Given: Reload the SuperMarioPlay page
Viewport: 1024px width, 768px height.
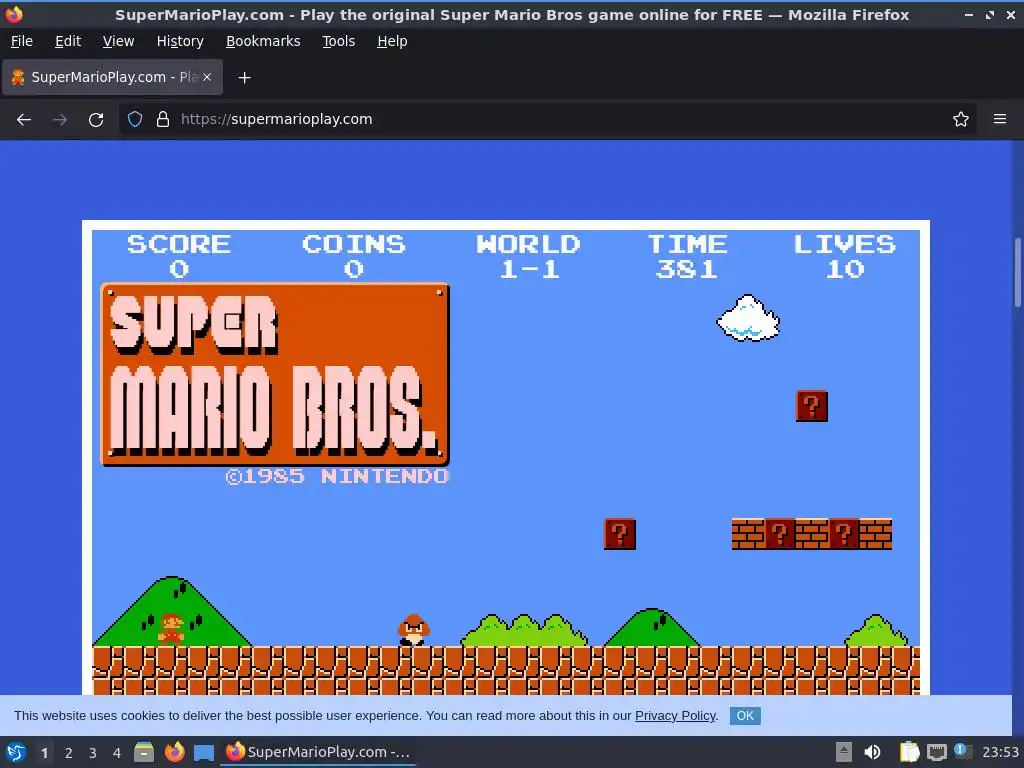Looking at the screenshot, I should (96, 120).
